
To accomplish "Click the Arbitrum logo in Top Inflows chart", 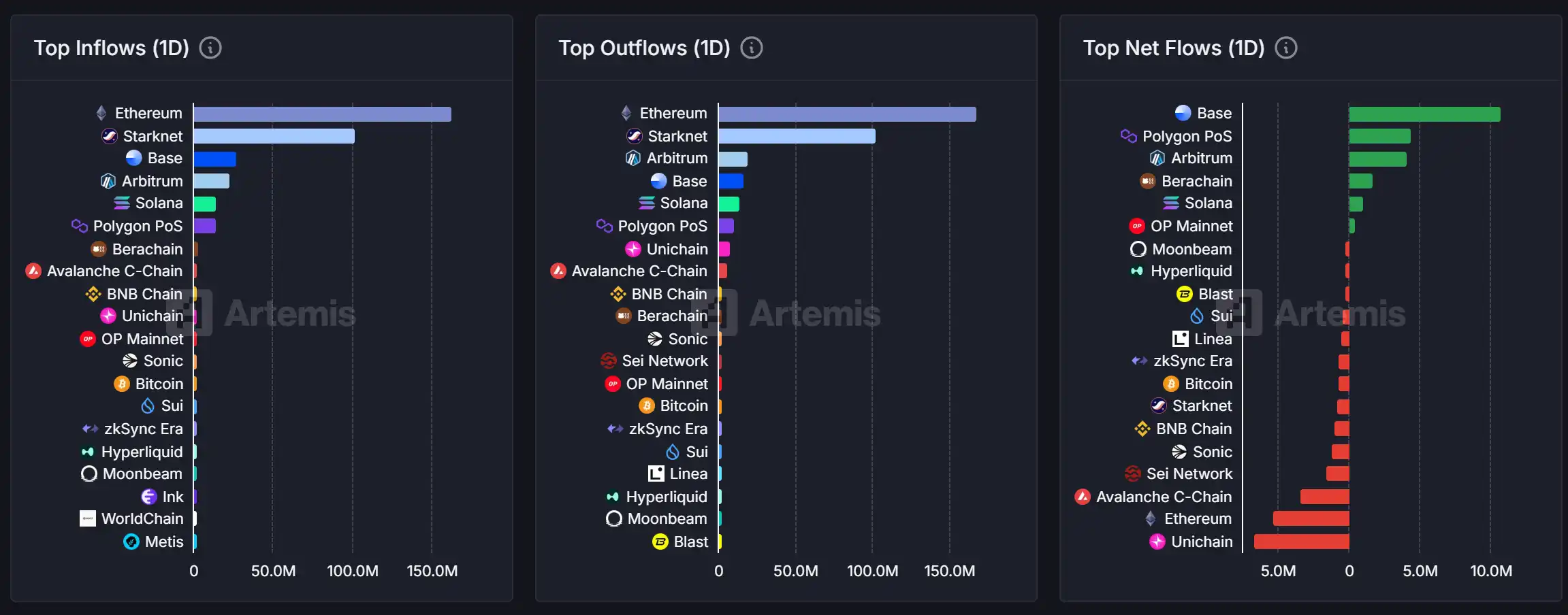I will (108, 181).
